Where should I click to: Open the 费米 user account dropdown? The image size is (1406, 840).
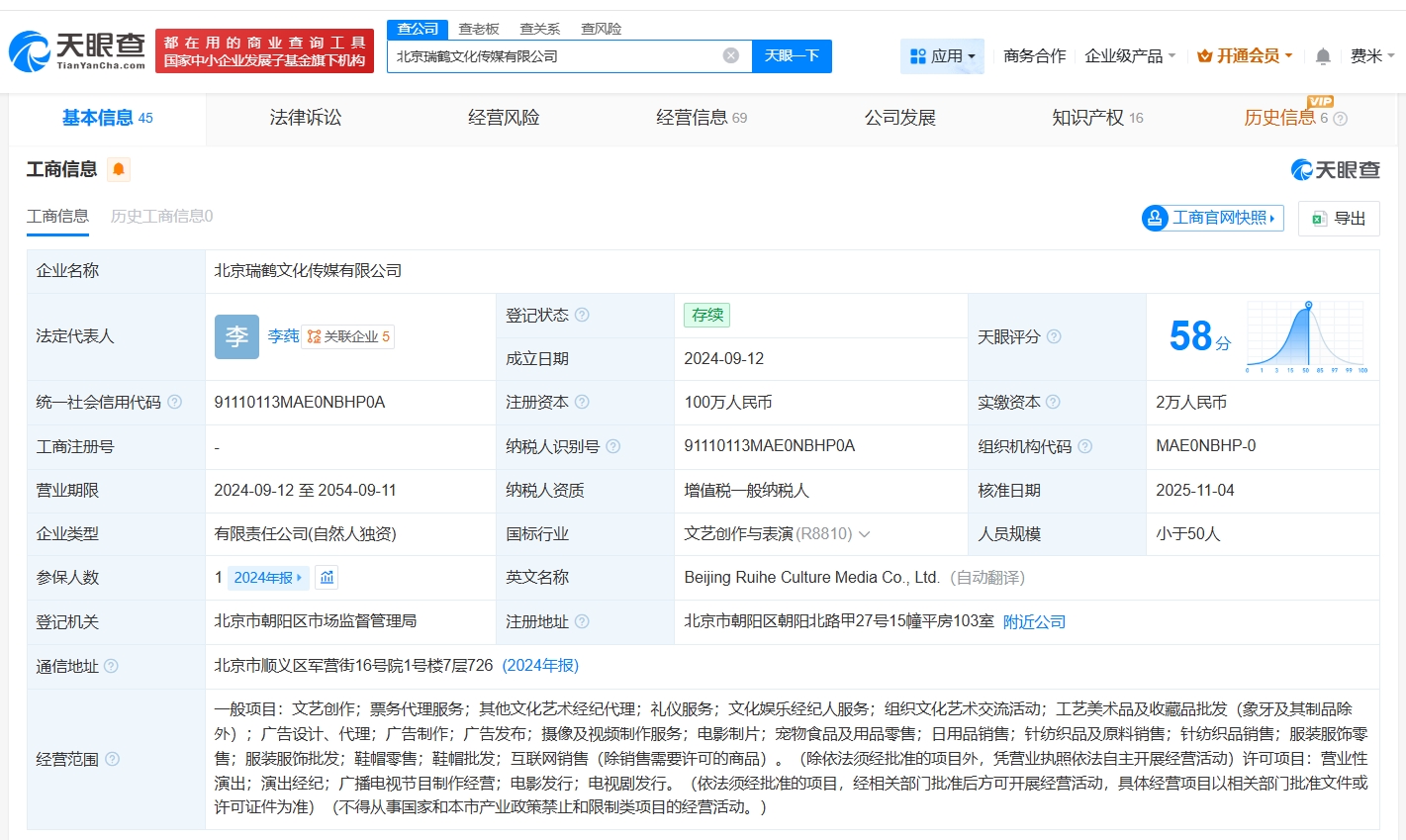coord(1371,56)
